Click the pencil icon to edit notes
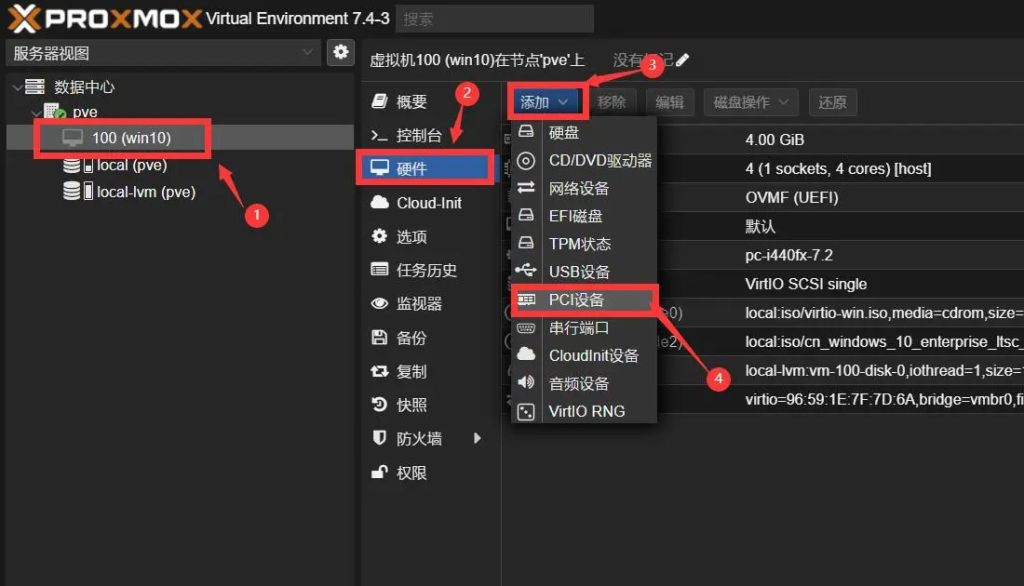The image size is (1024, 586). (x=682, y=60)
